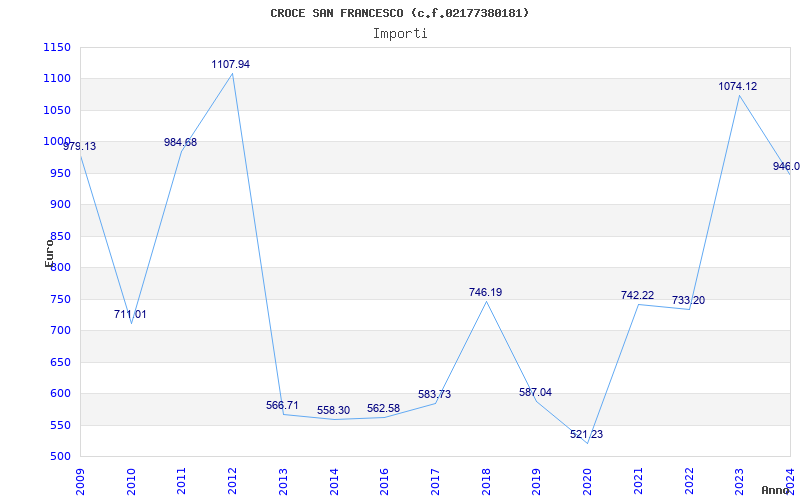Click the 742.22 data label
The height and width of the screenshot is (500, 800).
[637, 295]
